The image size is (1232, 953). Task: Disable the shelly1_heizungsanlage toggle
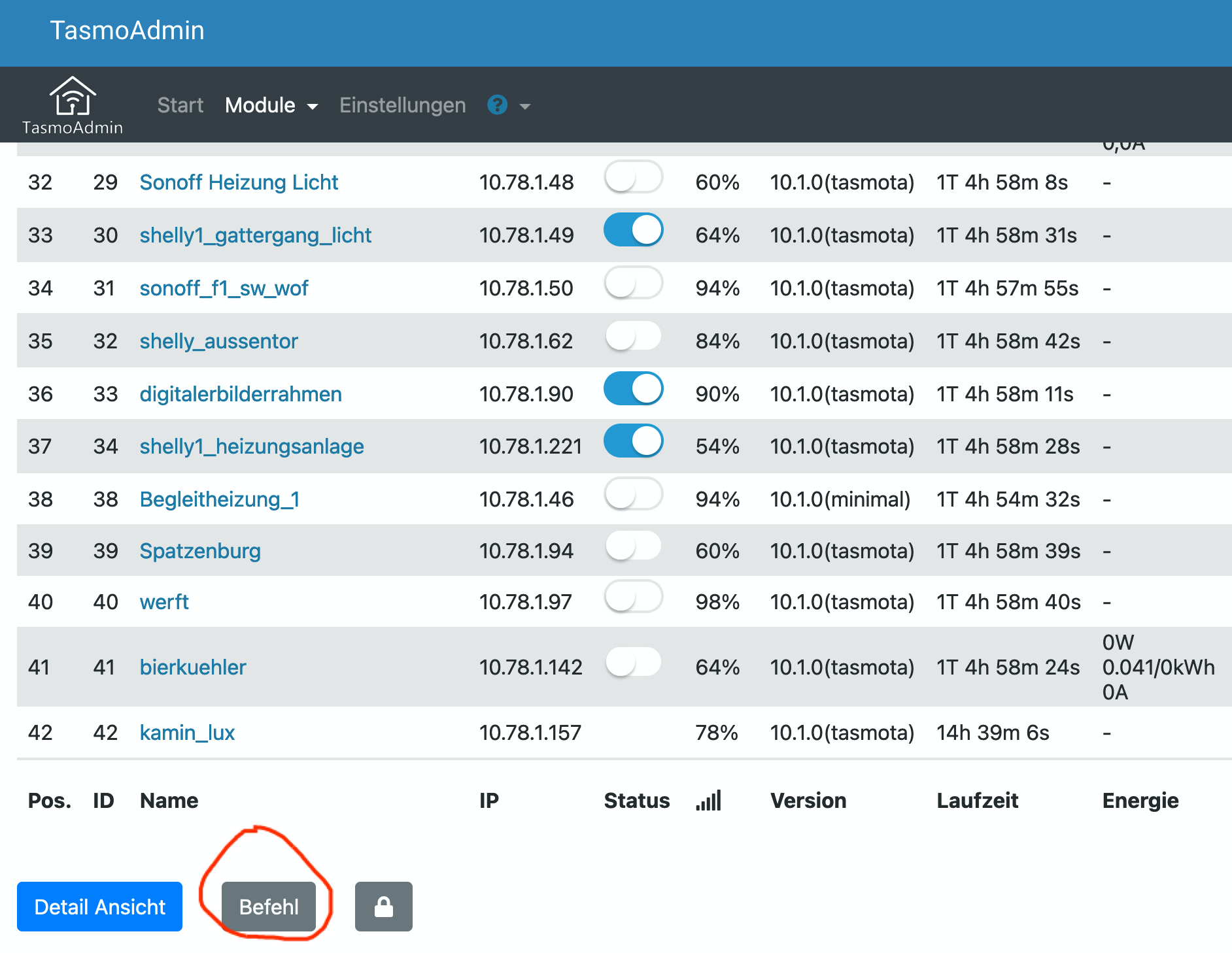[632, 441]
